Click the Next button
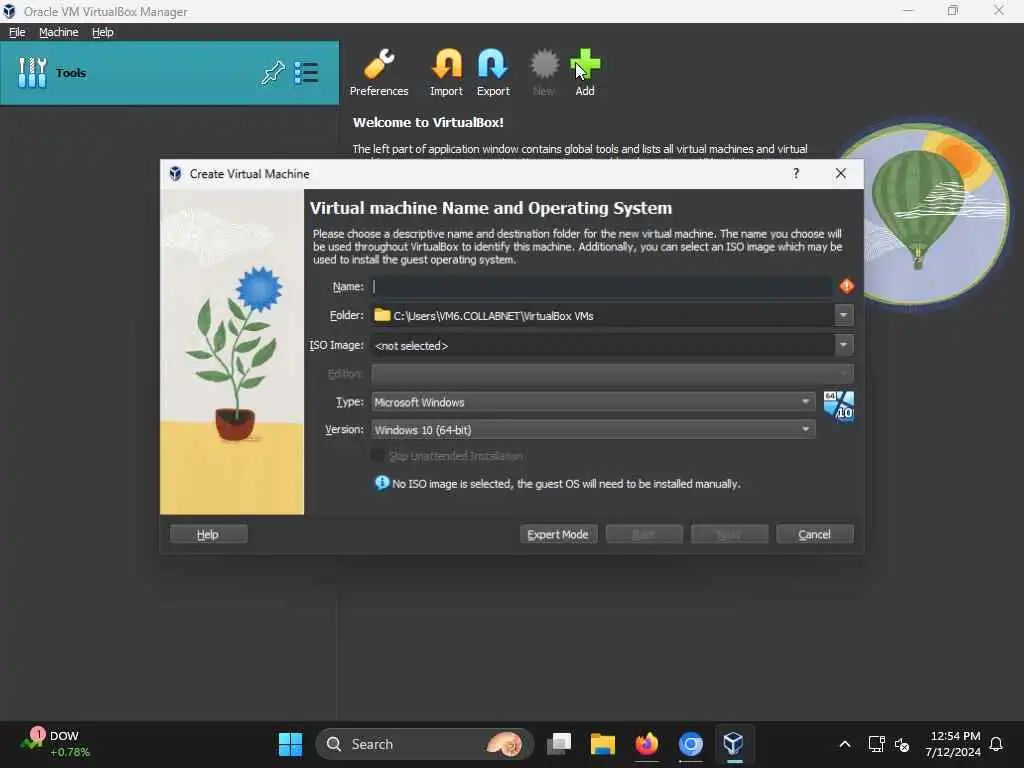The width and height of the screenshot is (1024, 768). [x=729, y=534]
